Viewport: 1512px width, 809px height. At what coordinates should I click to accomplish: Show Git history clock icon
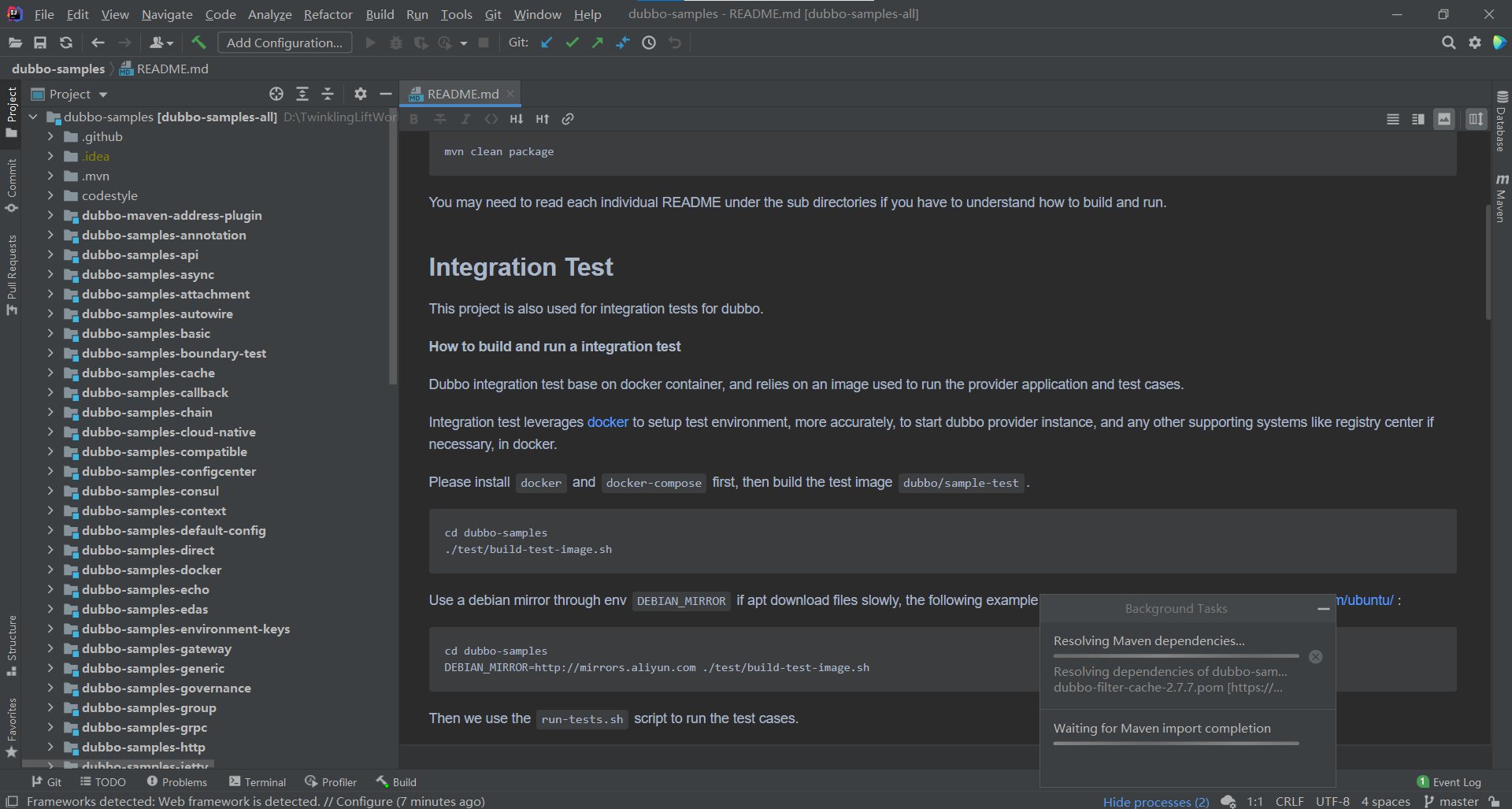(x=649, y=43)
